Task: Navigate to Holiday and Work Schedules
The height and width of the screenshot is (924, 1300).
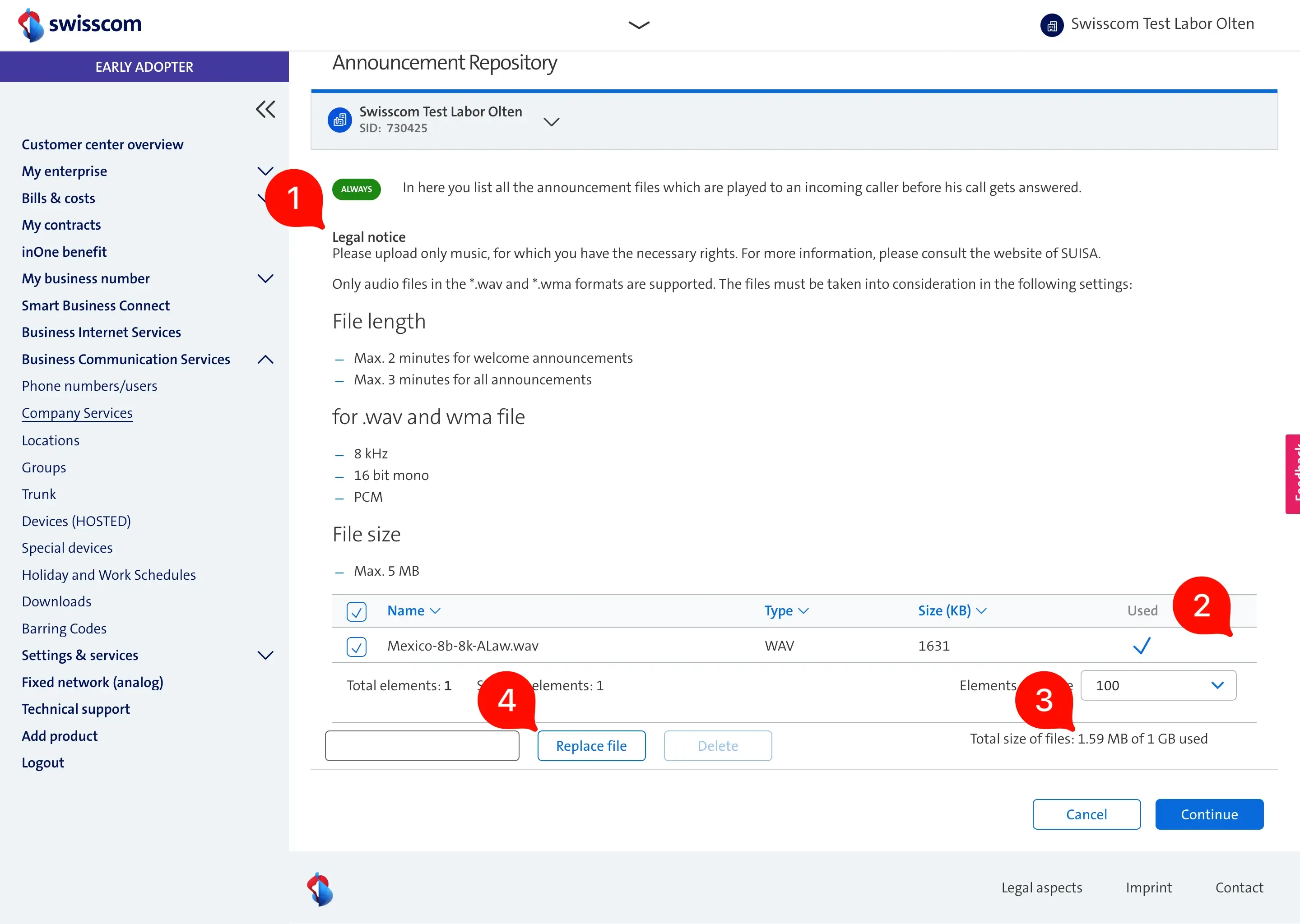Action: (x=109, y=575)
